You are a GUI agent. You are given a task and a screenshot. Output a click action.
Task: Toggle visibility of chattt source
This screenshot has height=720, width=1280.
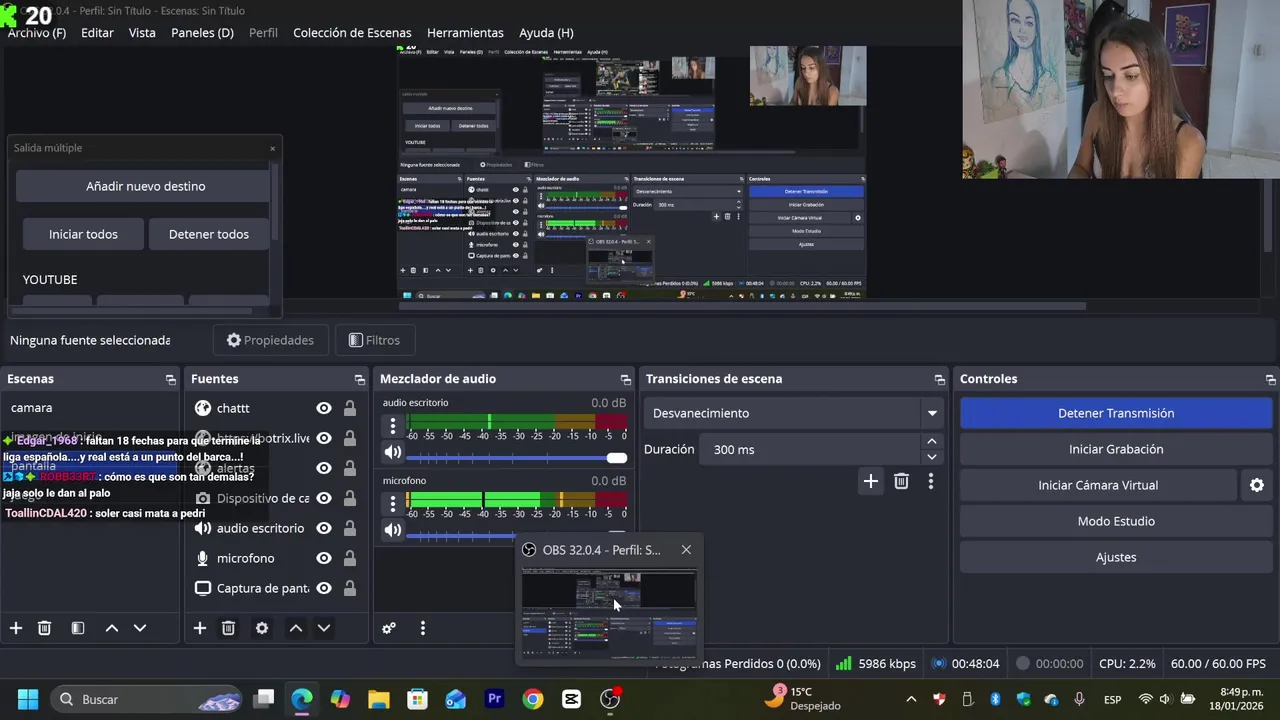324,408
